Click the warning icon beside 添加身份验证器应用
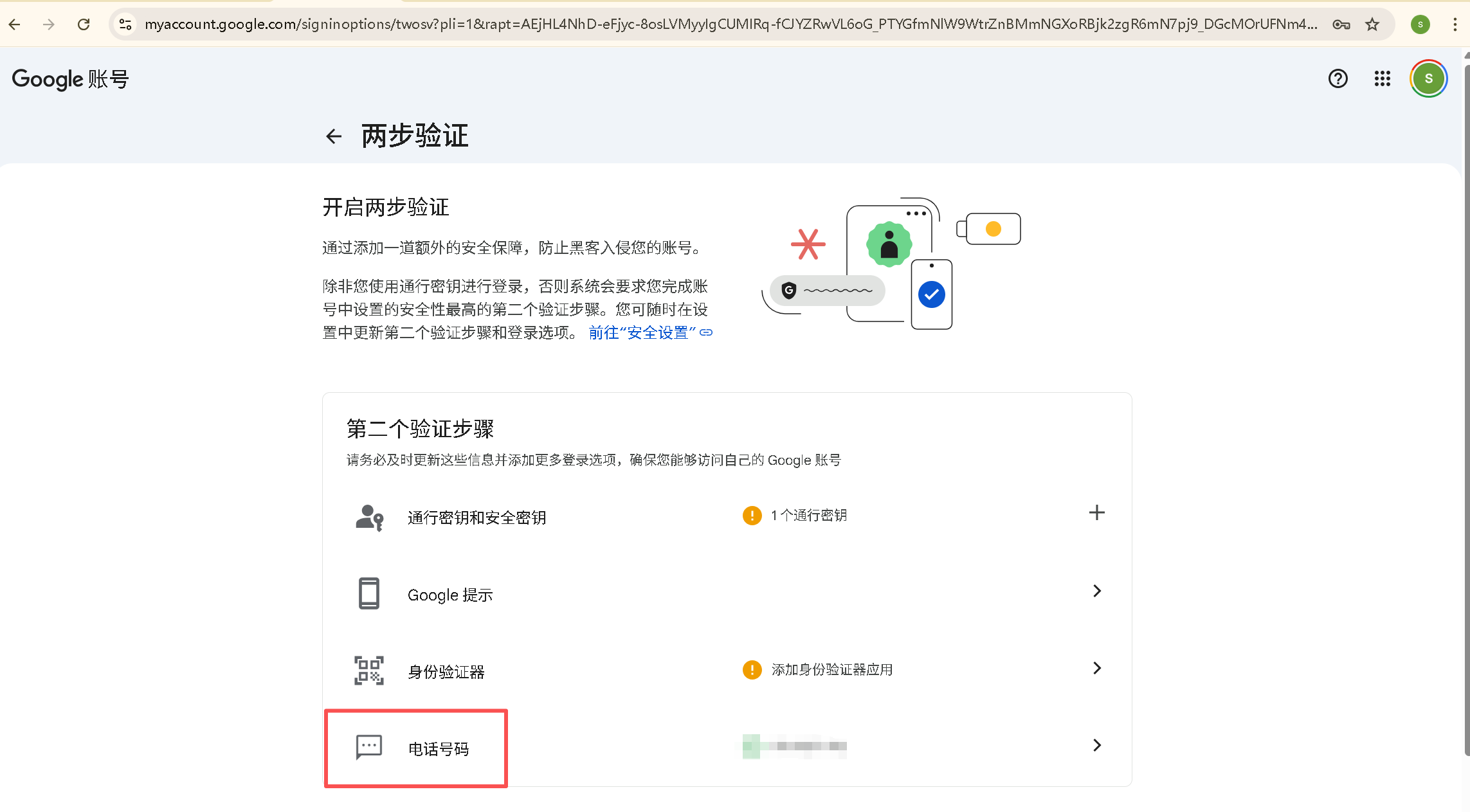Viewport: 1470px width, 812px height. 751,669
